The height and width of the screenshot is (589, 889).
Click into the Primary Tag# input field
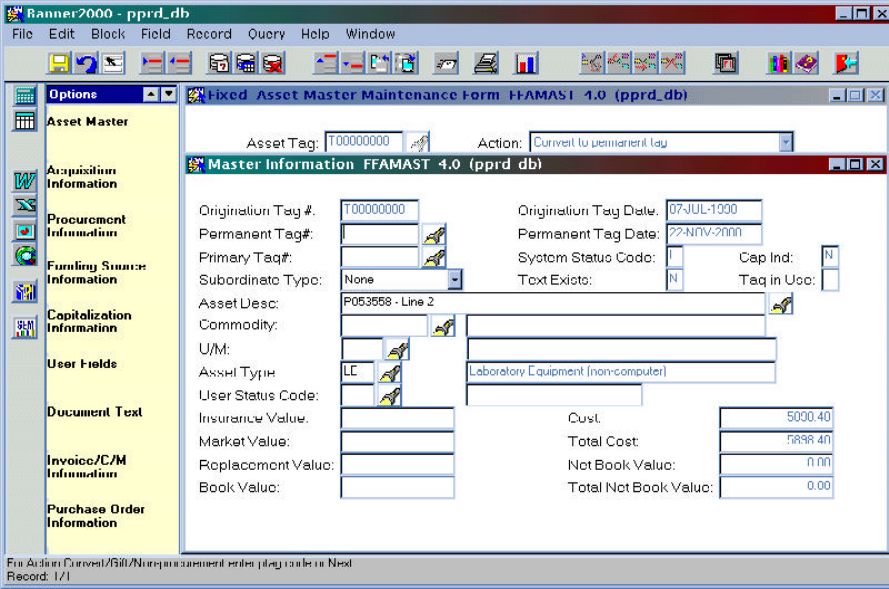(379, 257)
